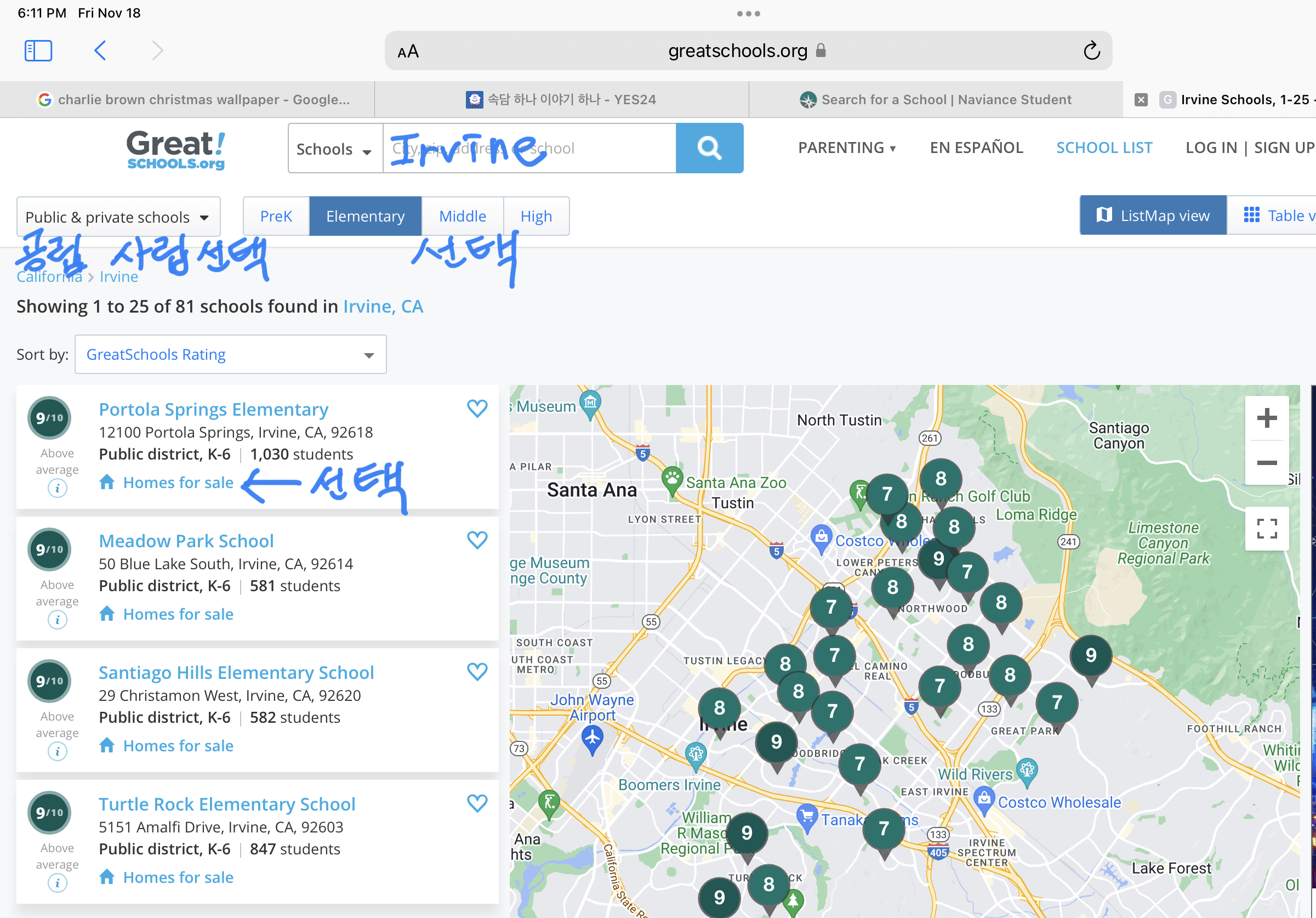
Task: Open the AA reader text options
Action: coord(408,52)
